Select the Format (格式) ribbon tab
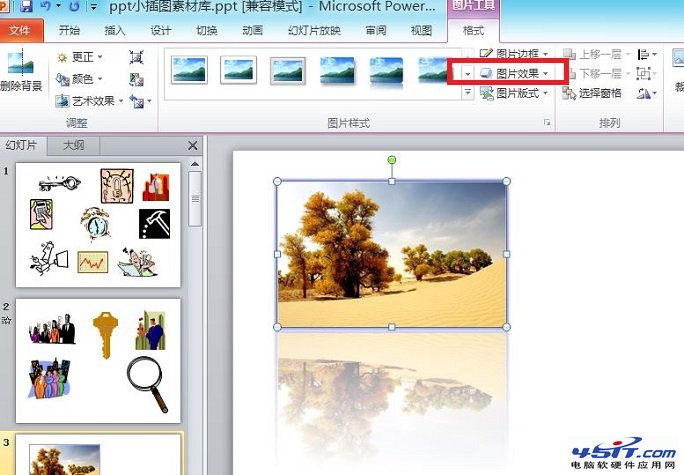The width and height of the screenshot is (684, 475). click(473, 31)
